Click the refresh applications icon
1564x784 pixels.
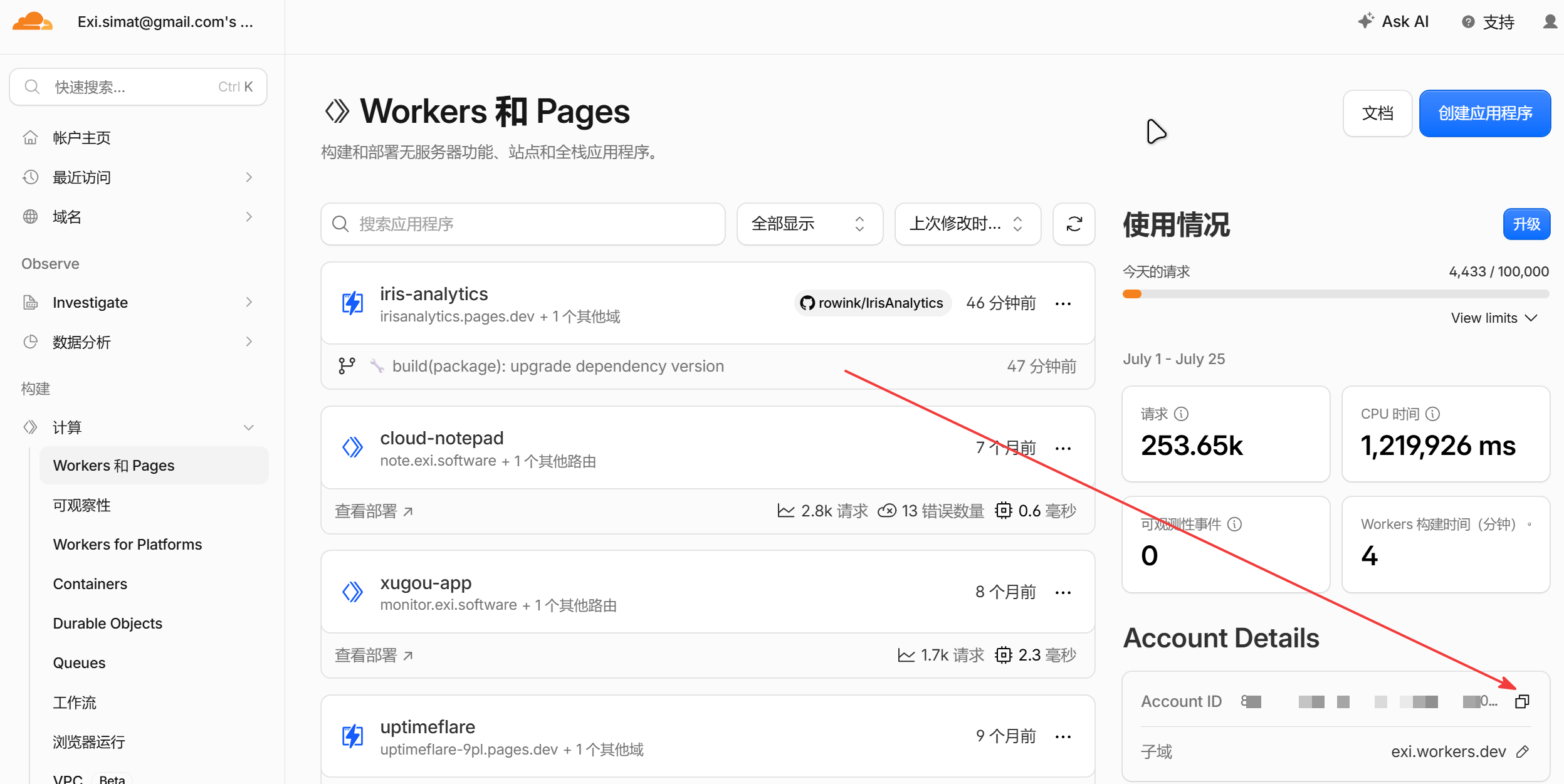[x=1074, y=224]
